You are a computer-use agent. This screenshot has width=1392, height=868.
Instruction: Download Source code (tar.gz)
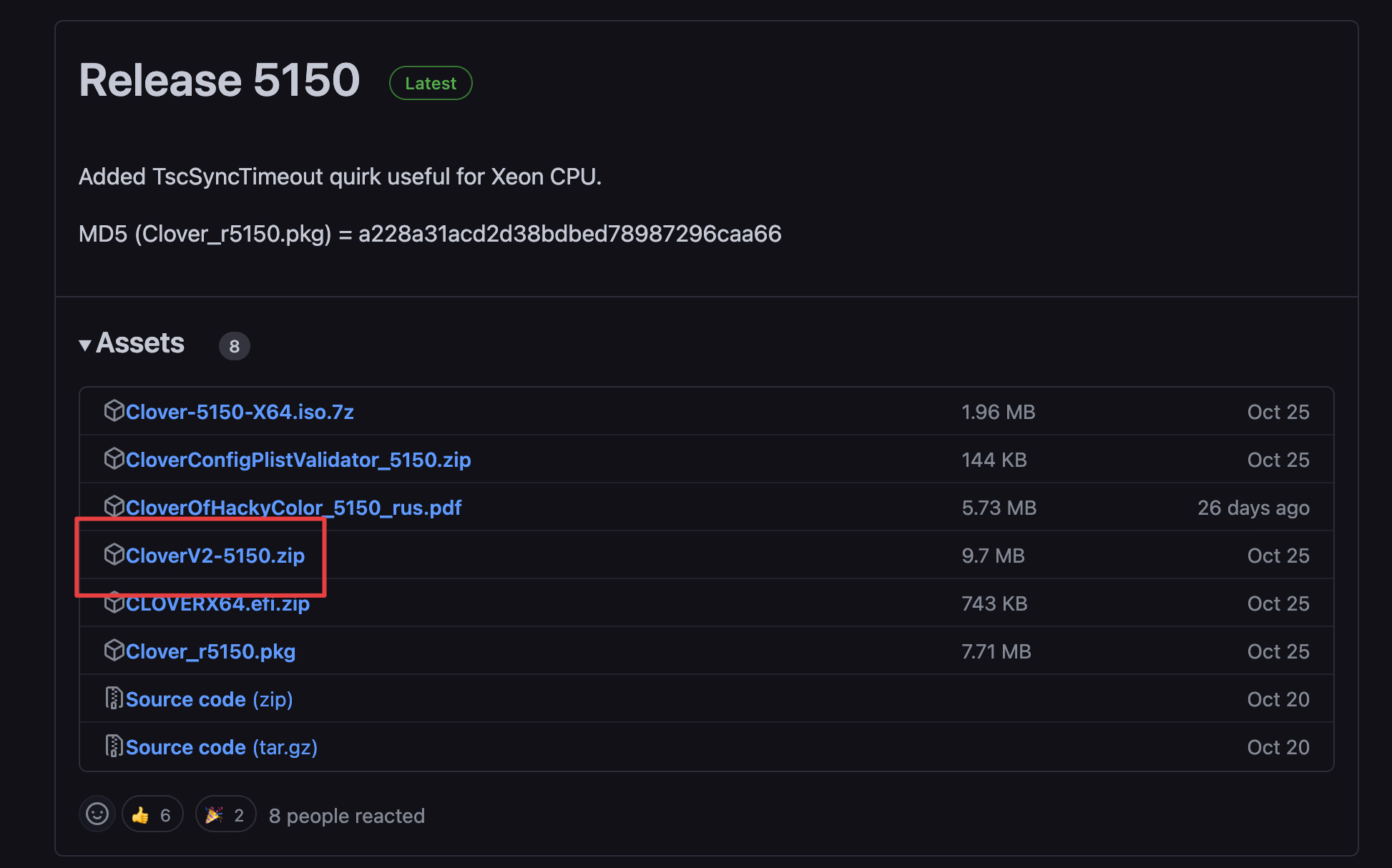[x=222, y=748]
